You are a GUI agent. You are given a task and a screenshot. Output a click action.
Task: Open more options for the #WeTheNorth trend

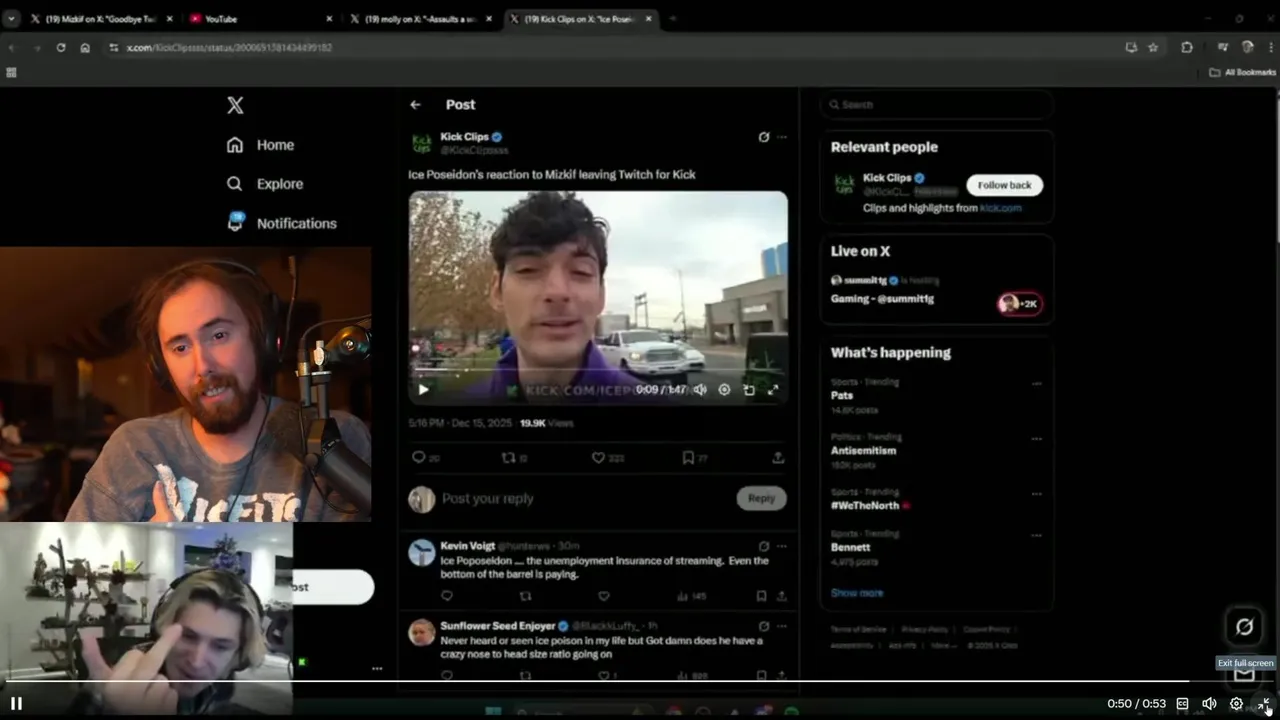[x=1036, y=494]
